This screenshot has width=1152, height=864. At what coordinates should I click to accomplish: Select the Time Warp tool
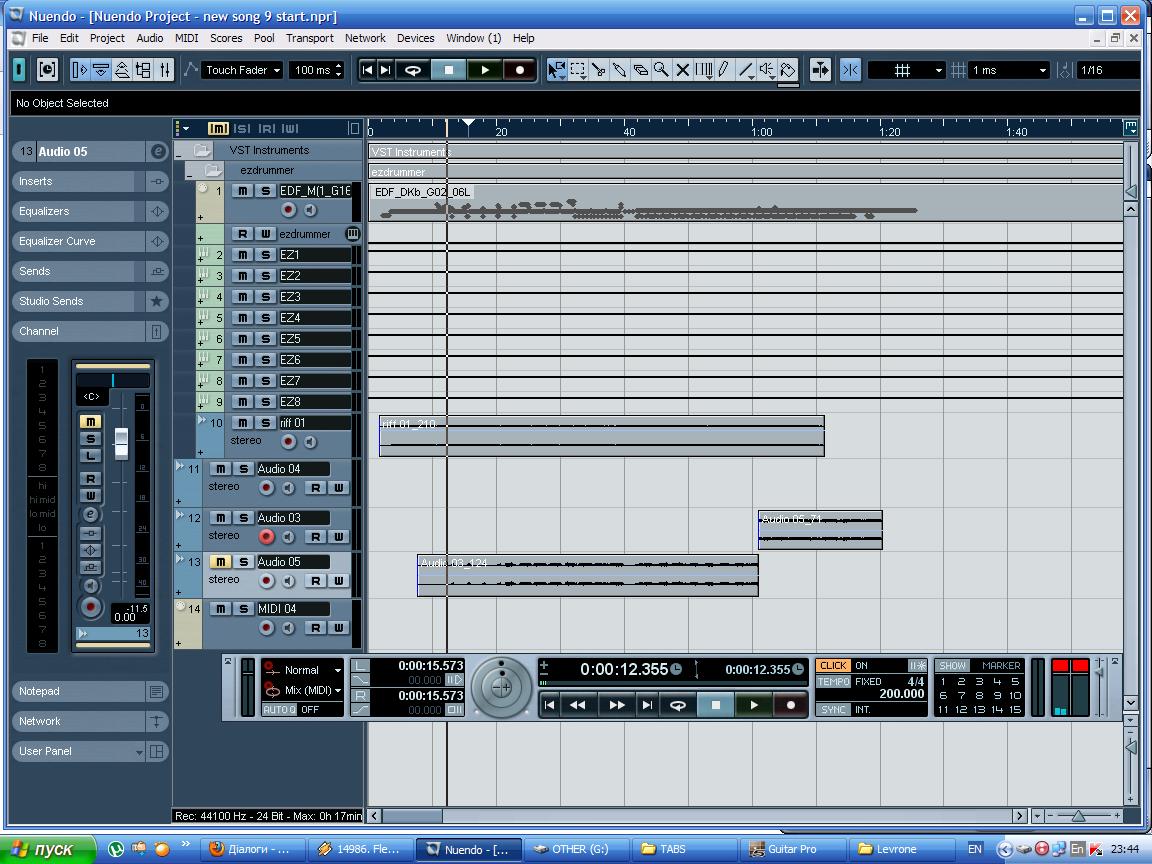tap(703, 70)
